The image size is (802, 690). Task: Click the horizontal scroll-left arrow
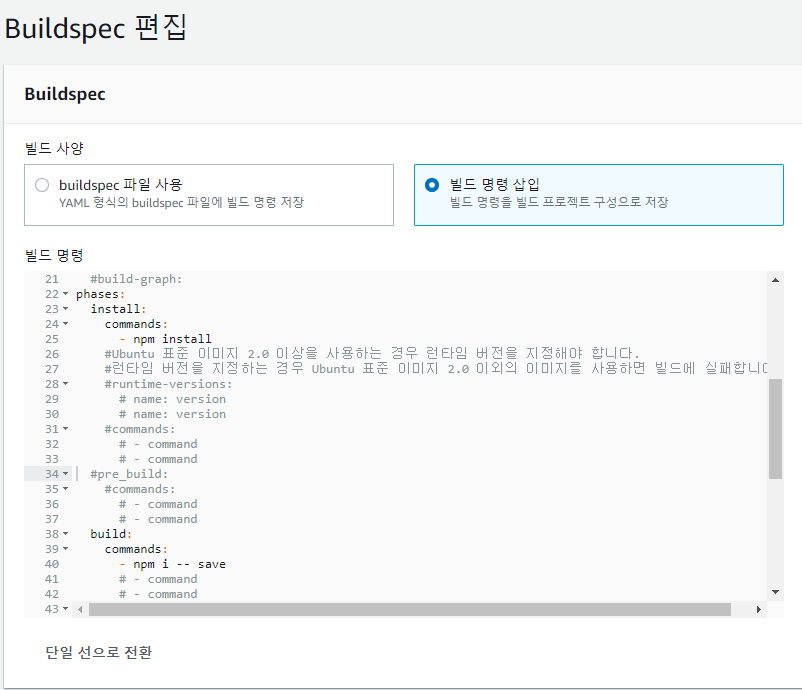(80, 609)
